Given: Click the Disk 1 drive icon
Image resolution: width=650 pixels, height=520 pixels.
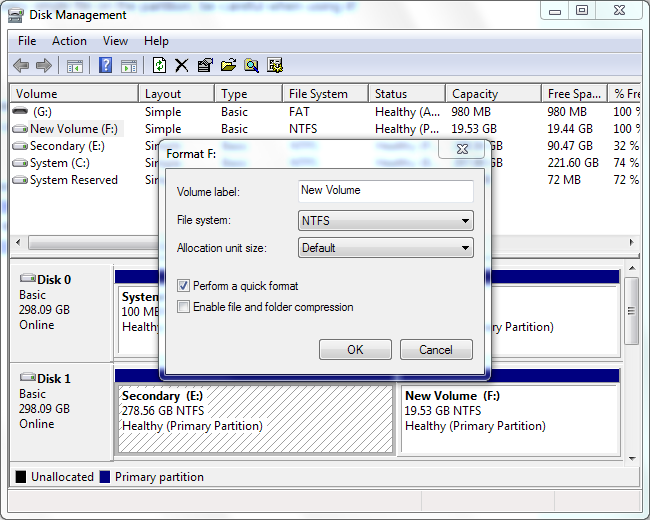Looking at the screenshot, I should tap(28, 377).
